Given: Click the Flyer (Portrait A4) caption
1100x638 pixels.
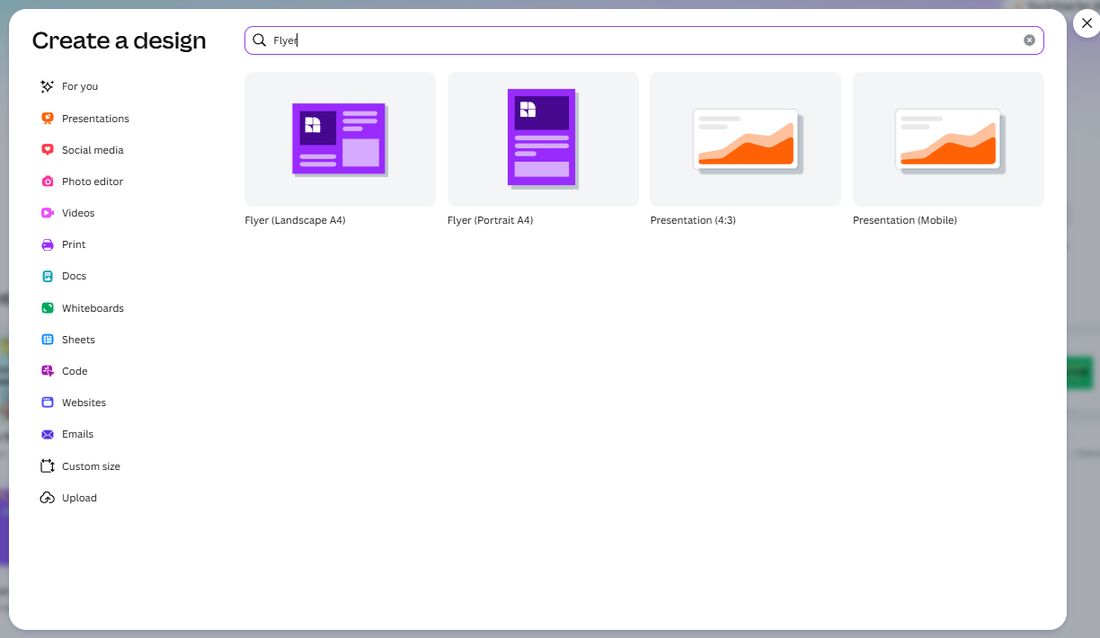Looking at the screenshot, I should [490, 220].
